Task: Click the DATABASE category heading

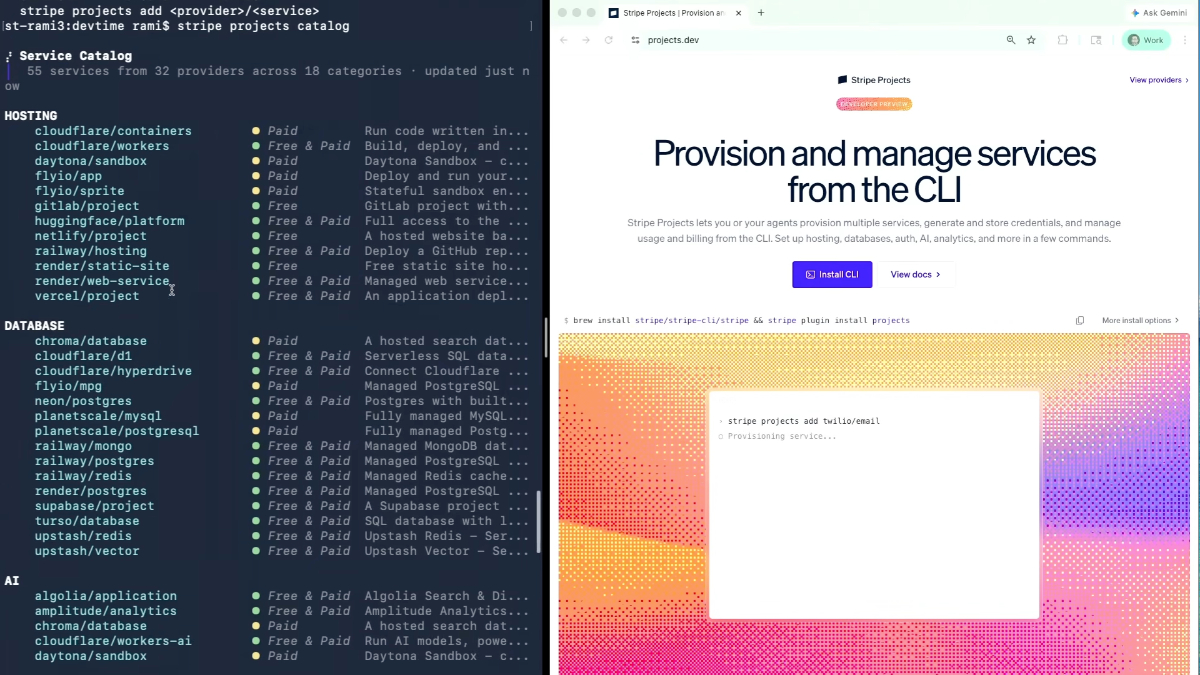Action: [34, 326]
